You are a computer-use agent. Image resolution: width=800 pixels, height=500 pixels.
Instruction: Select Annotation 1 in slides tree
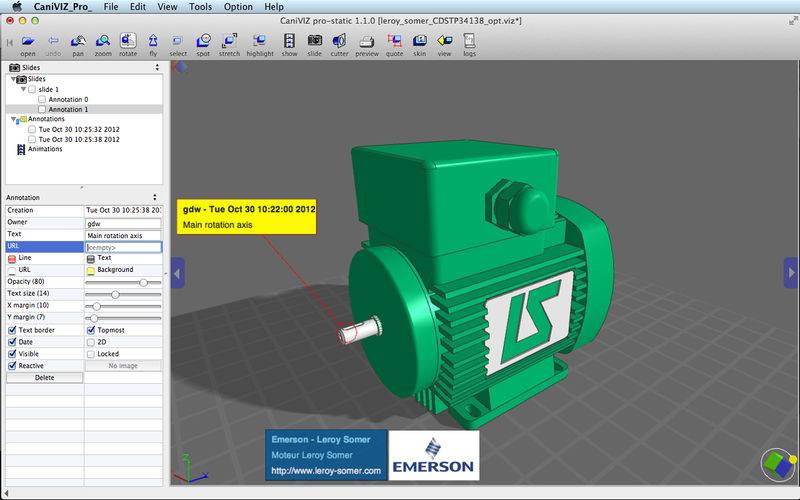(68, 109)
